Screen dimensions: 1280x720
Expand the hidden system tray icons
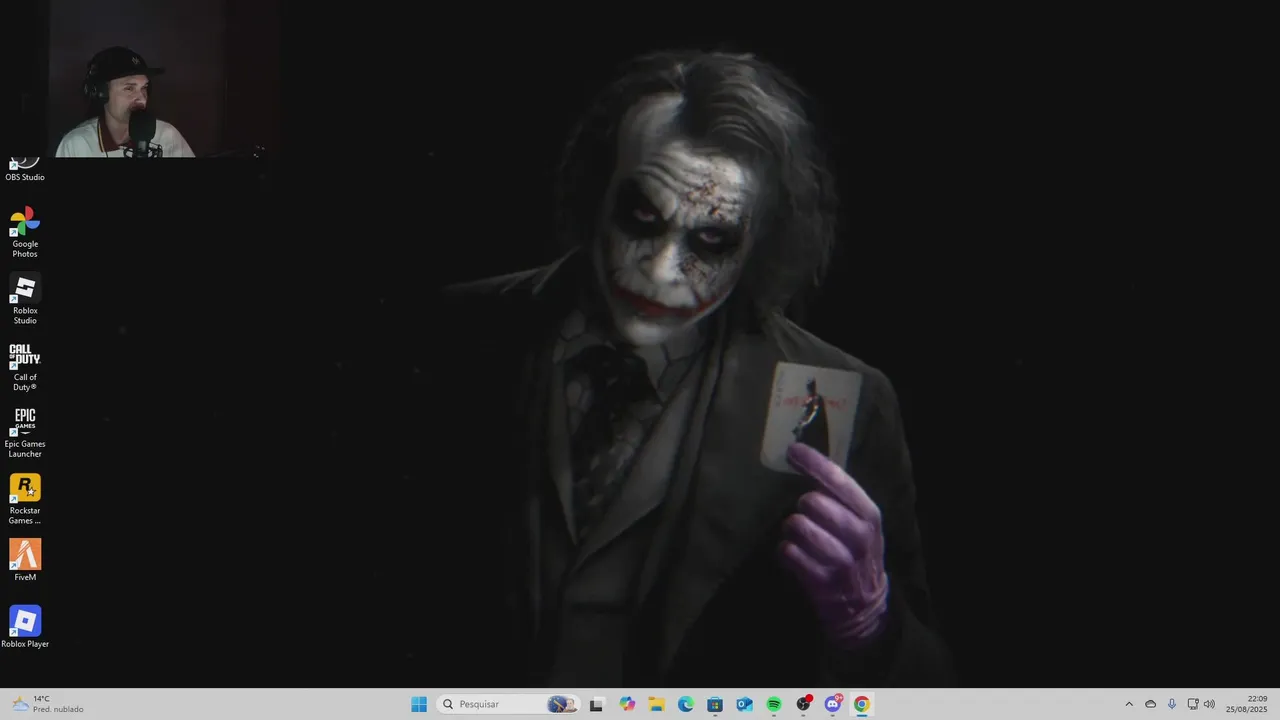tap(1129, 704)
